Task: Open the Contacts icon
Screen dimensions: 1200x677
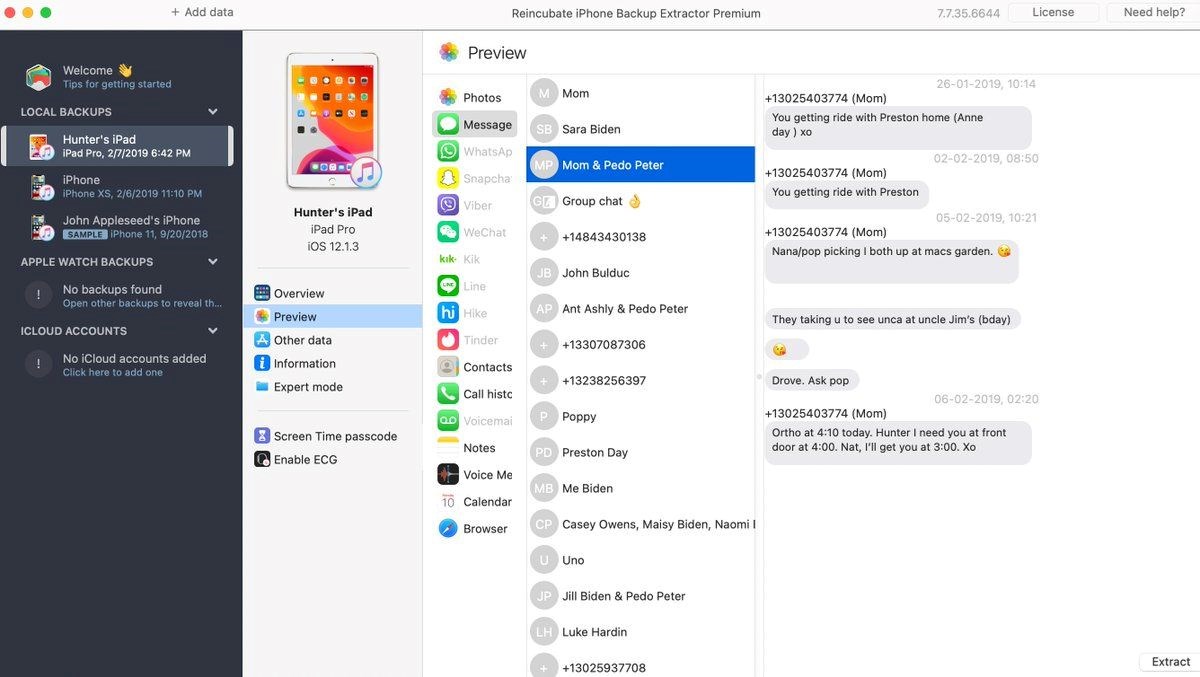Action: (x=448, y=367)
